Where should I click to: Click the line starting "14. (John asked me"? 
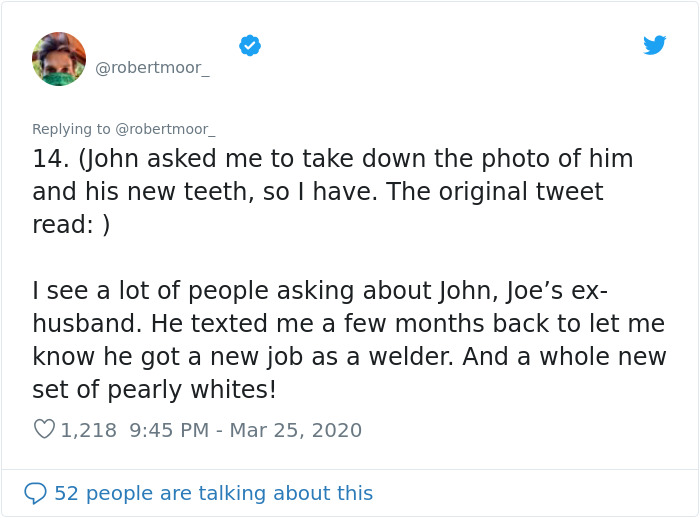click(x=332, y=159)
